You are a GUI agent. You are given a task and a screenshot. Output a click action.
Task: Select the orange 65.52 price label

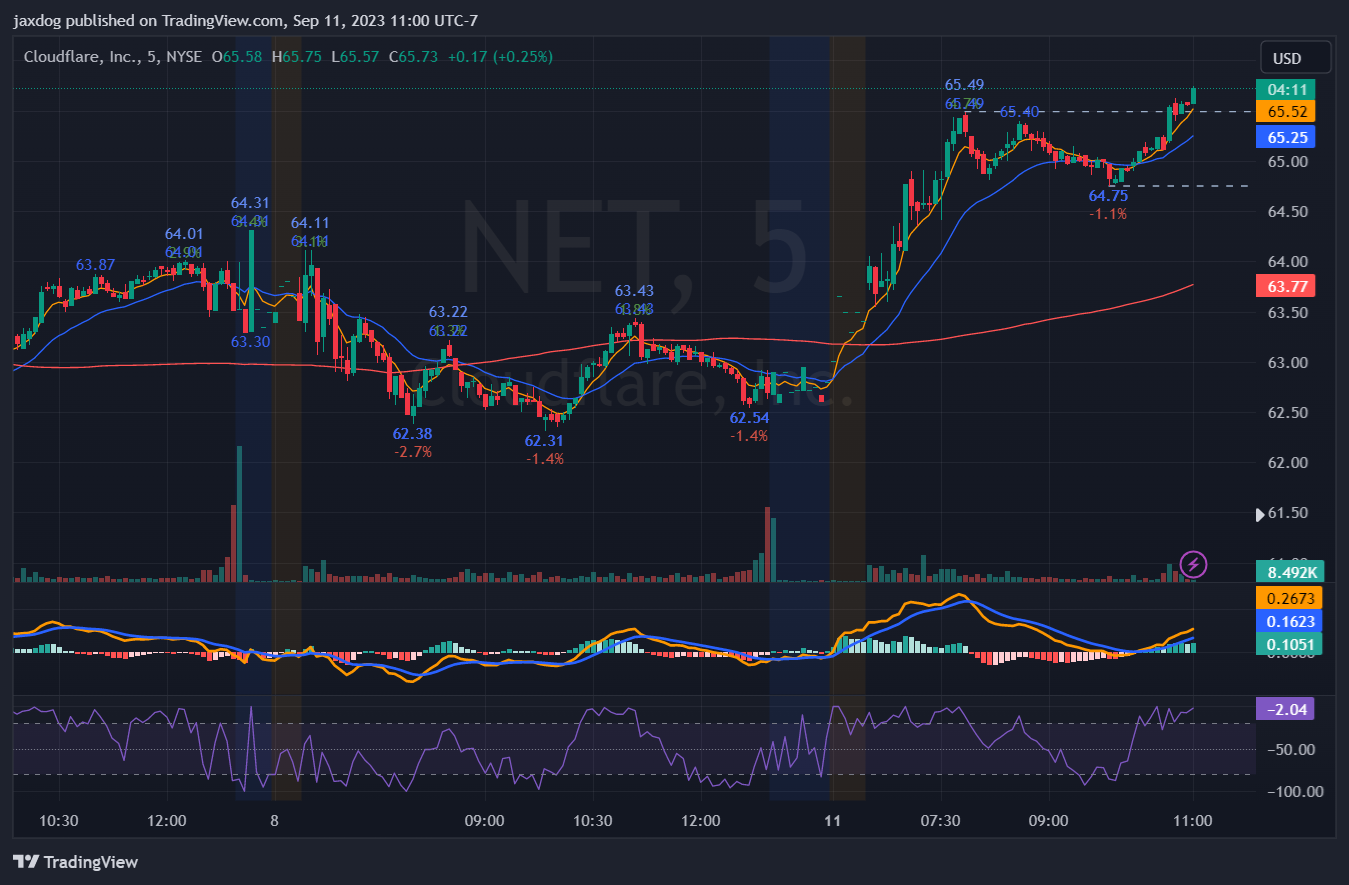1285,111
